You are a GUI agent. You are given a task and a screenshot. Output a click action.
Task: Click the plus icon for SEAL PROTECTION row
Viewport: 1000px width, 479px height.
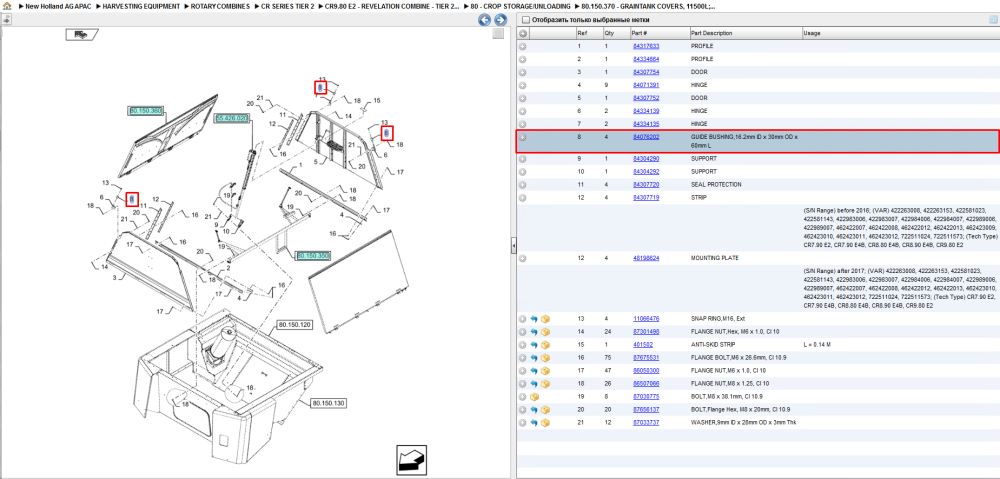pos(522,185)
